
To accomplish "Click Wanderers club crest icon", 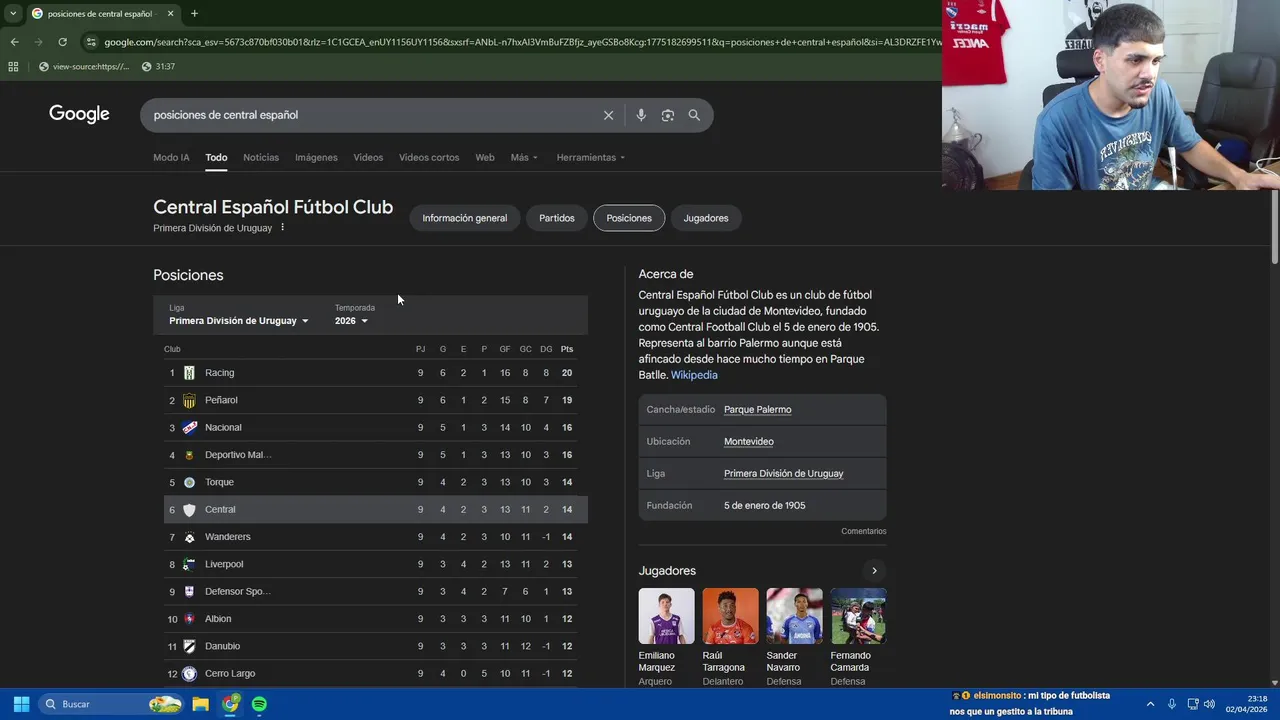I will tap(189, 537).
